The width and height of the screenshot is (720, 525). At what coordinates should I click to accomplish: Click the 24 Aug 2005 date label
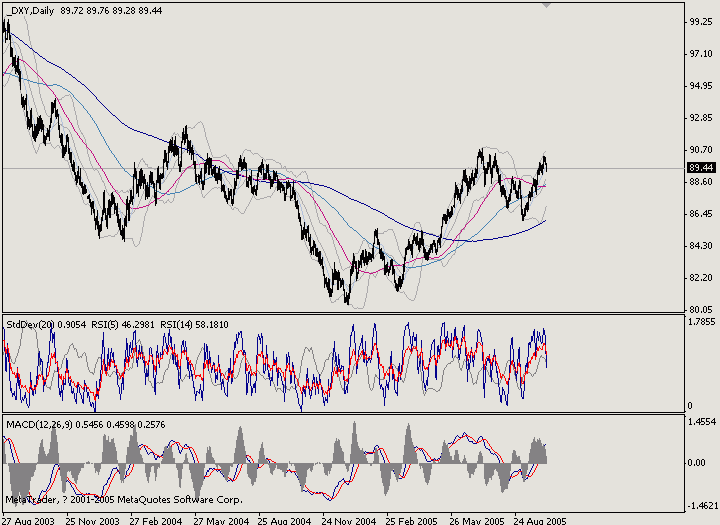pos(540,521)
